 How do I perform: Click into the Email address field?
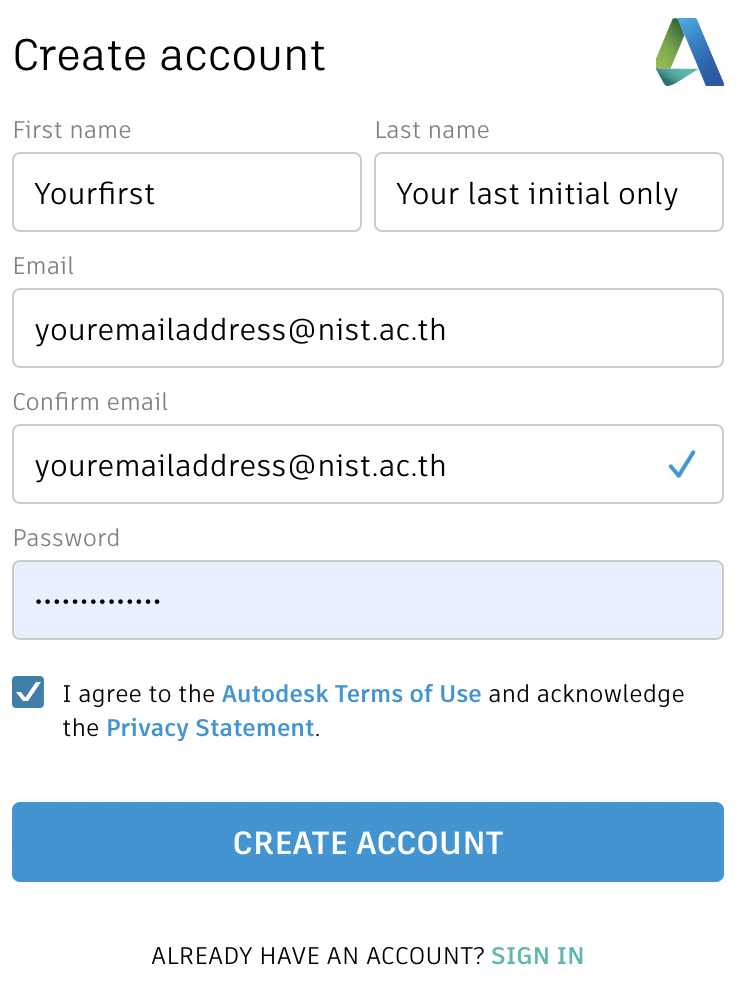coord(367,328)
